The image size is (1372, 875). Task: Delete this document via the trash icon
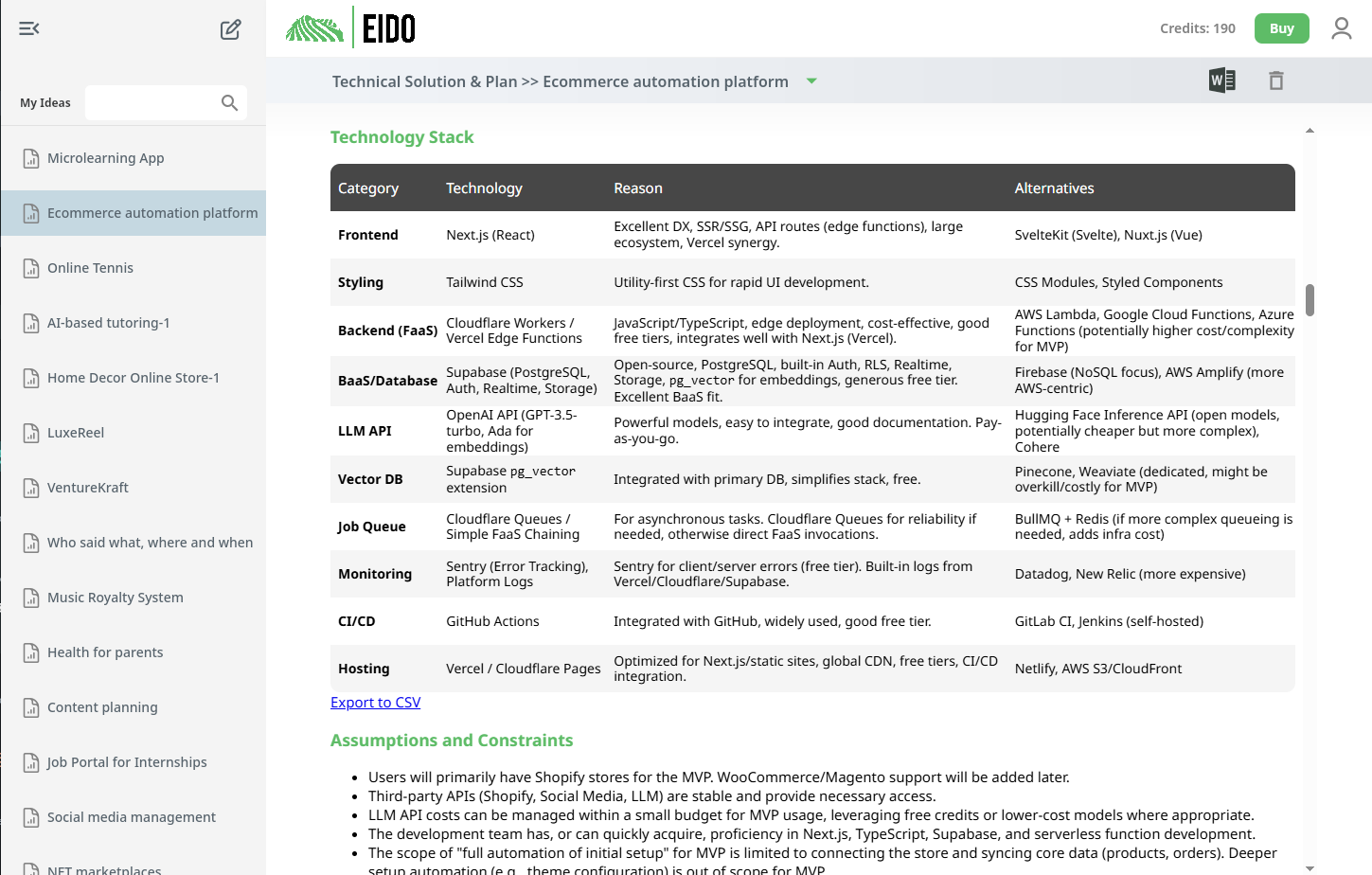coord(1275,80)
